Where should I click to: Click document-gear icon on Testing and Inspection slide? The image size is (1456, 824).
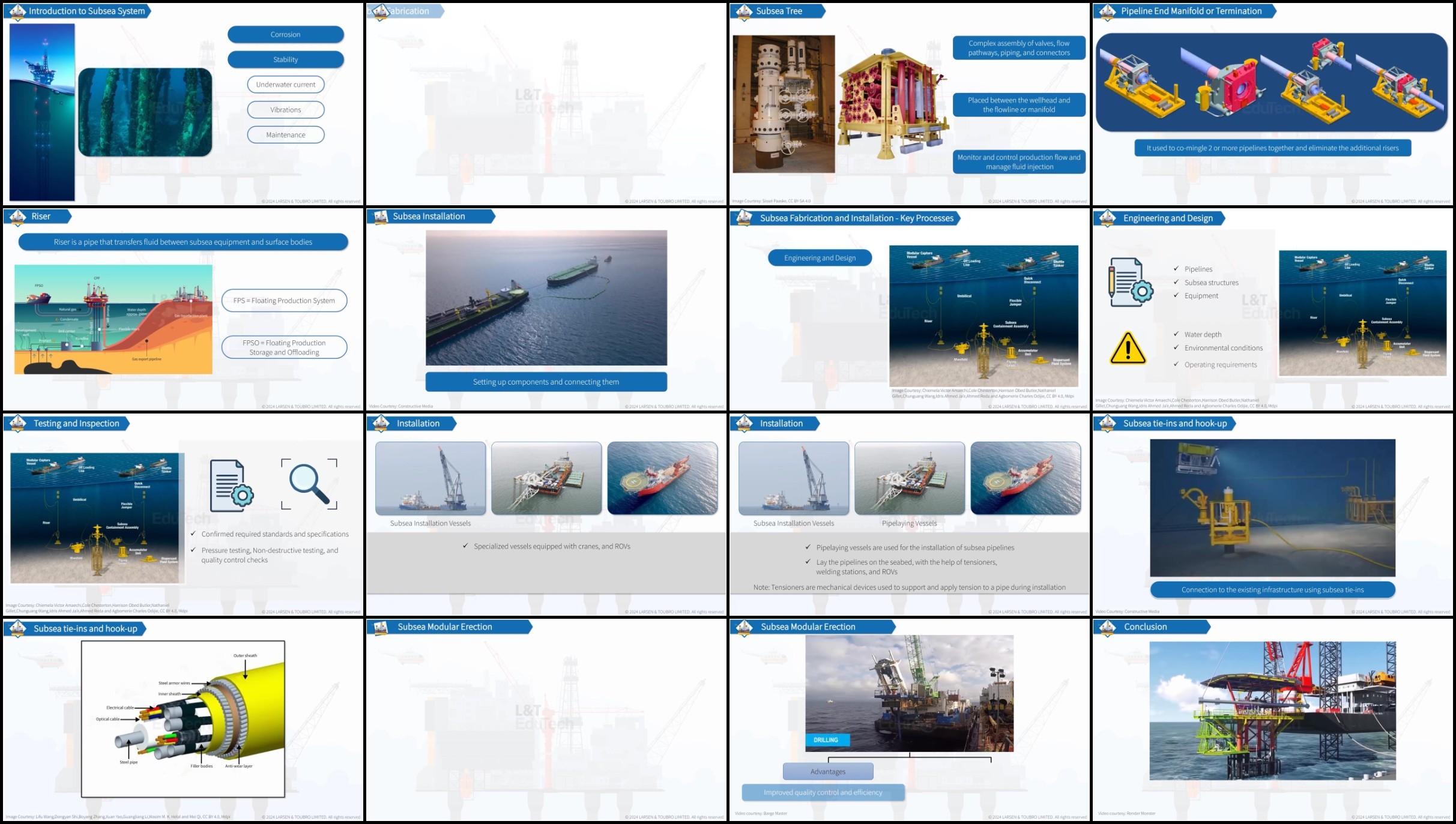coord(232,486)
